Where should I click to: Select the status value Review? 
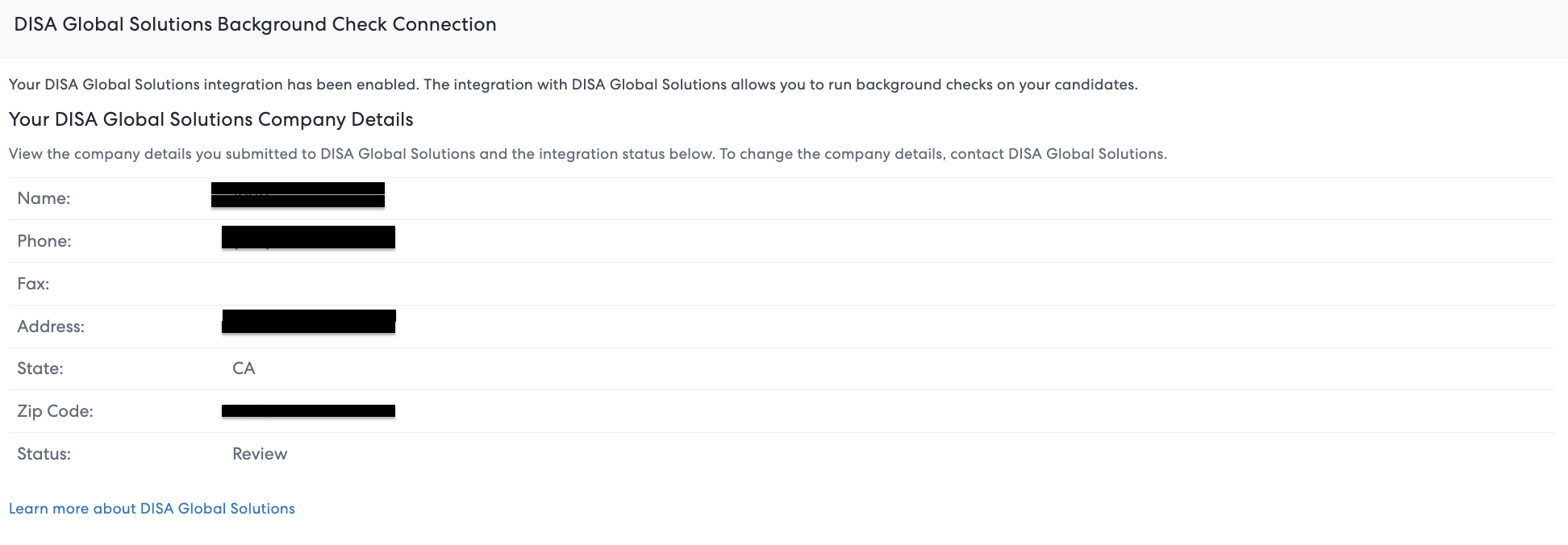(x=260, y=454)
